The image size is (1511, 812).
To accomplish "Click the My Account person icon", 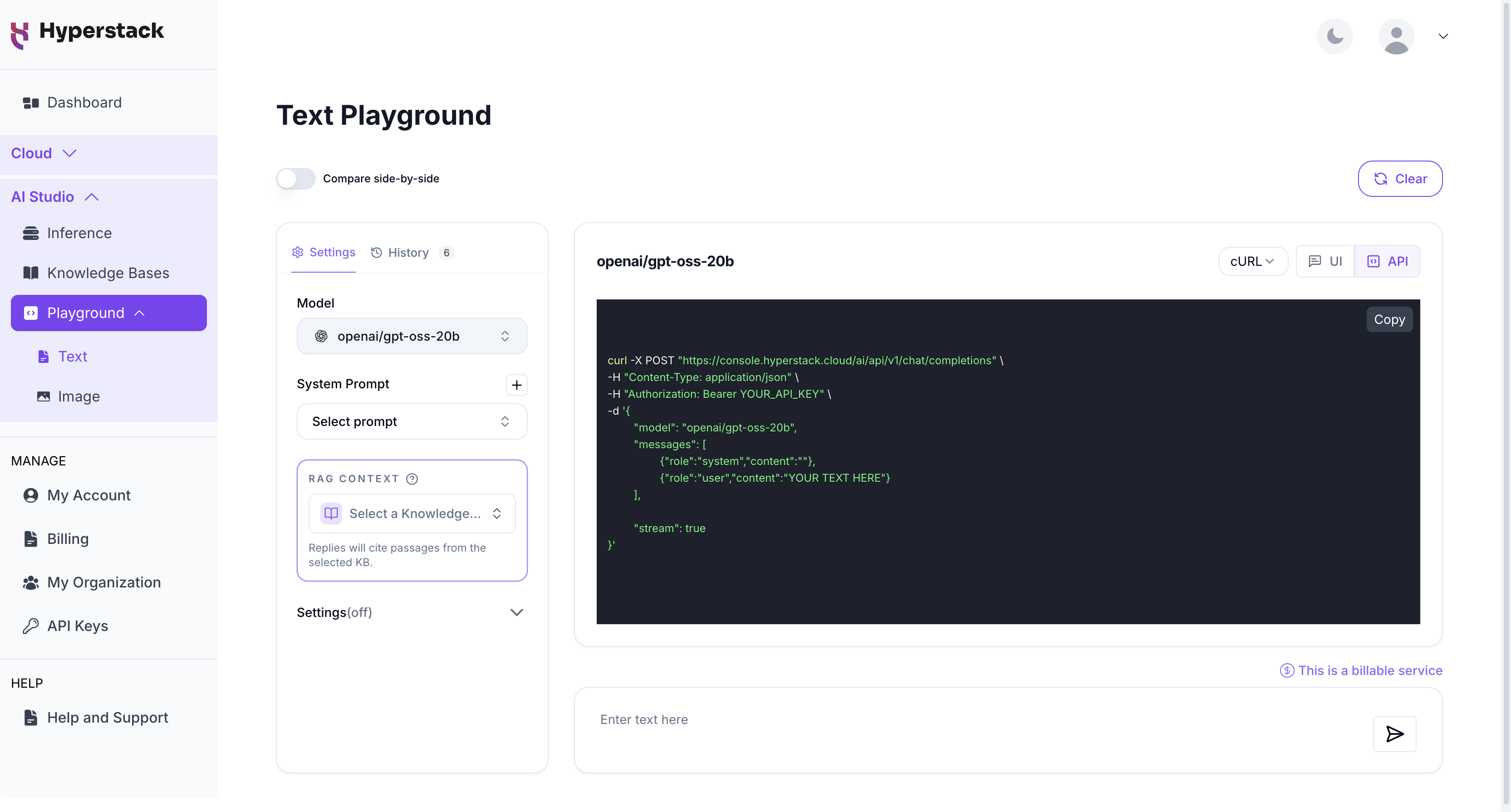I will [30, 495].
